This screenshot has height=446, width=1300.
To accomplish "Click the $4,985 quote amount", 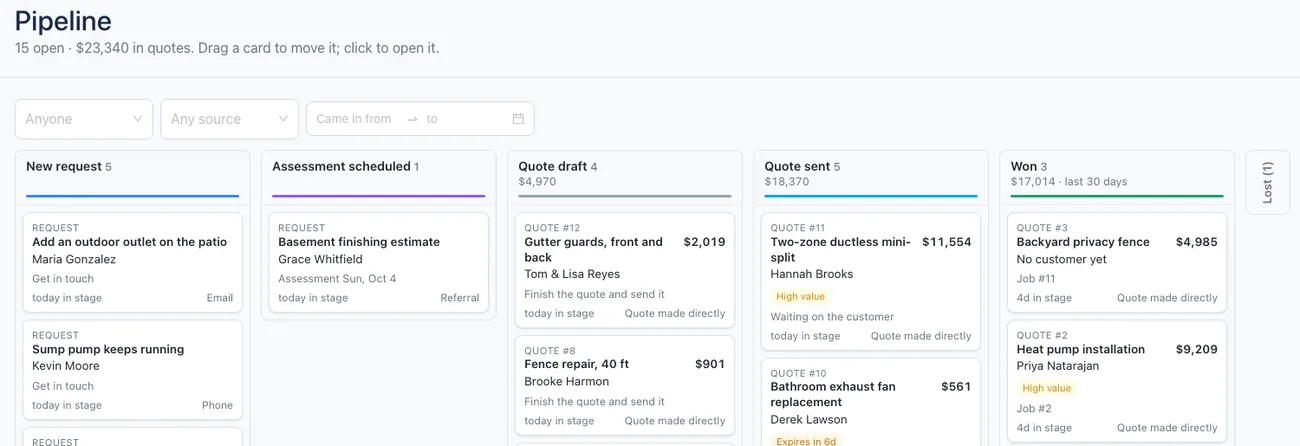I will point(1196,242).
